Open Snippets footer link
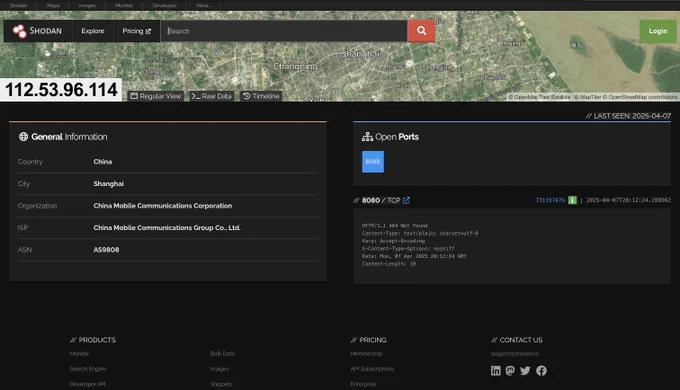 [x=221, y=384]
